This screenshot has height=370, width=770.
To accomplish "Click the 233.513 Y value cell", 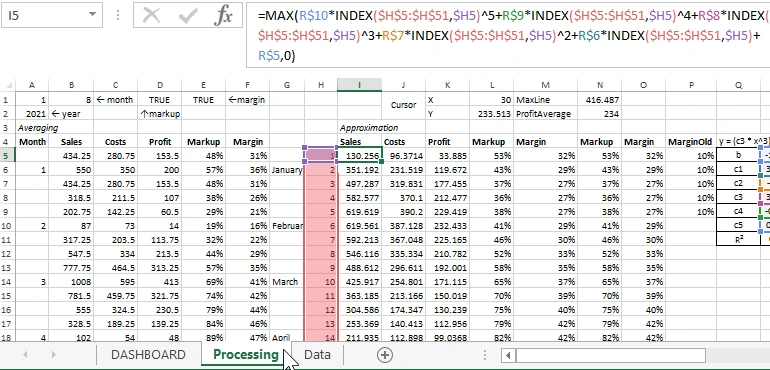I will point(492,114).
